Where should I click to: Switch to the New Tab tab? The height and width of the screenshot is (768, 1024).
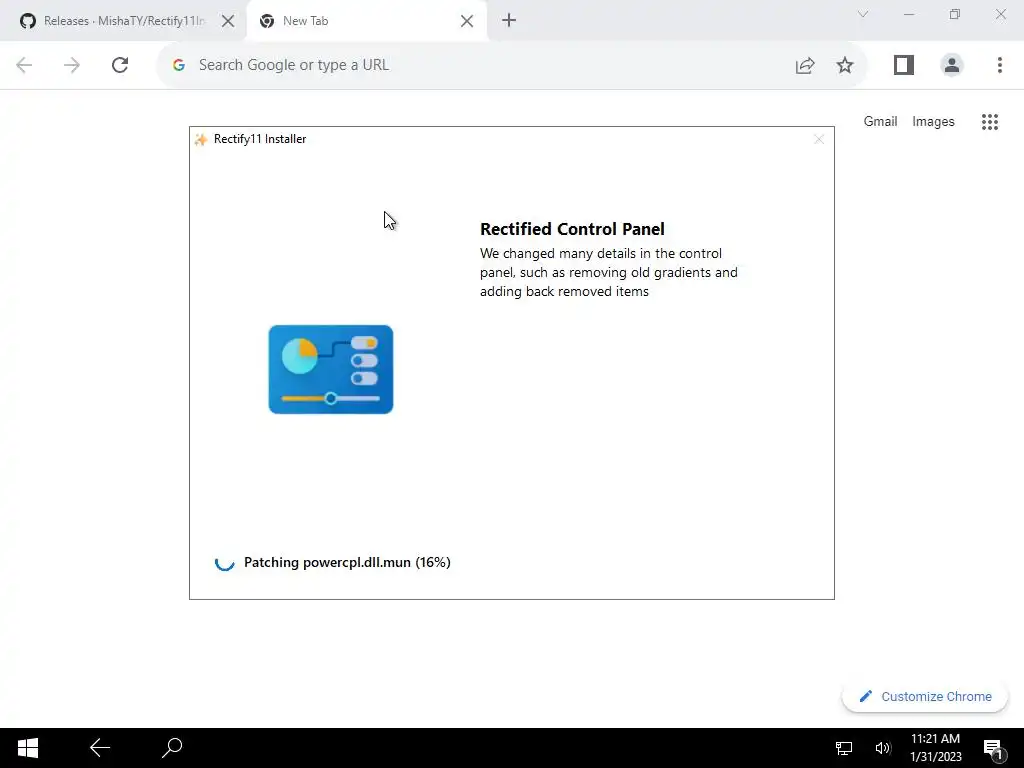(366, 21)
